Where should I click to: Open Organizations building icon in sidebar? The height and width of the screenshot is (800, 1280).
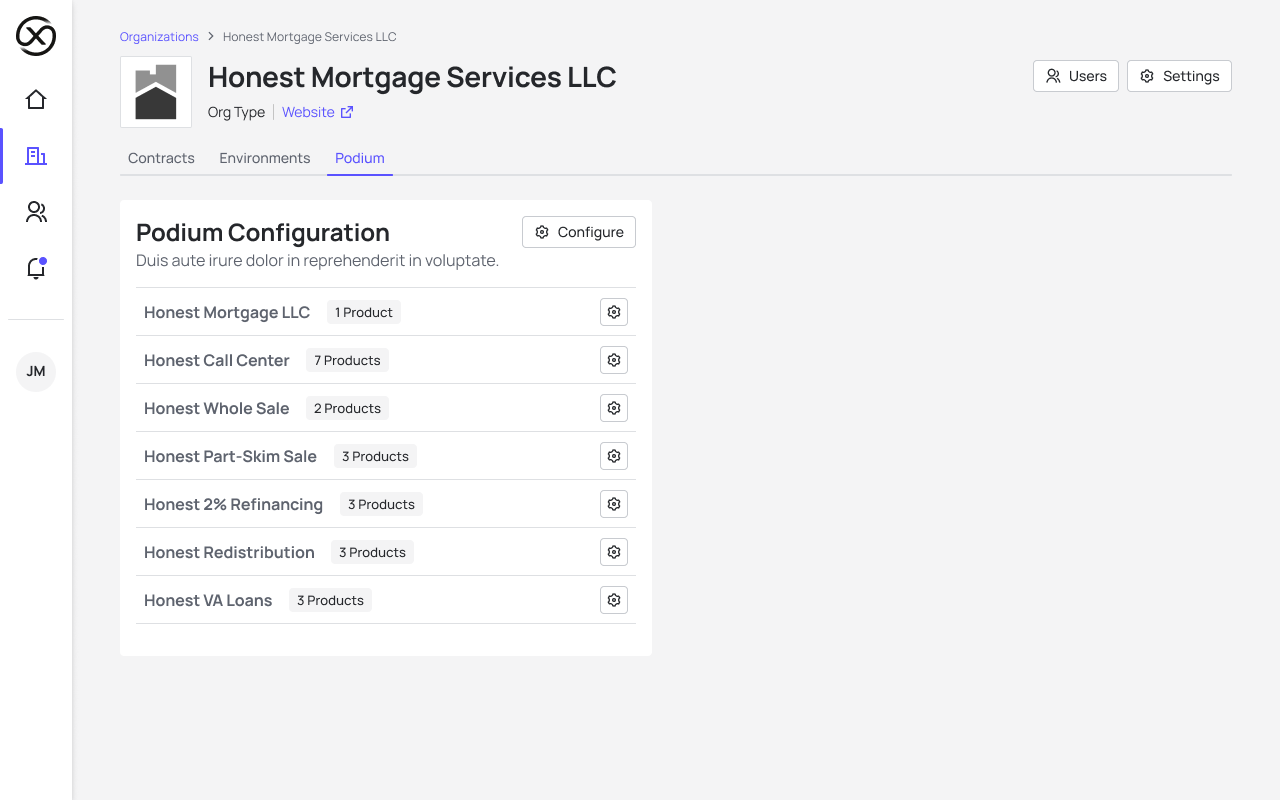point(36,156)
